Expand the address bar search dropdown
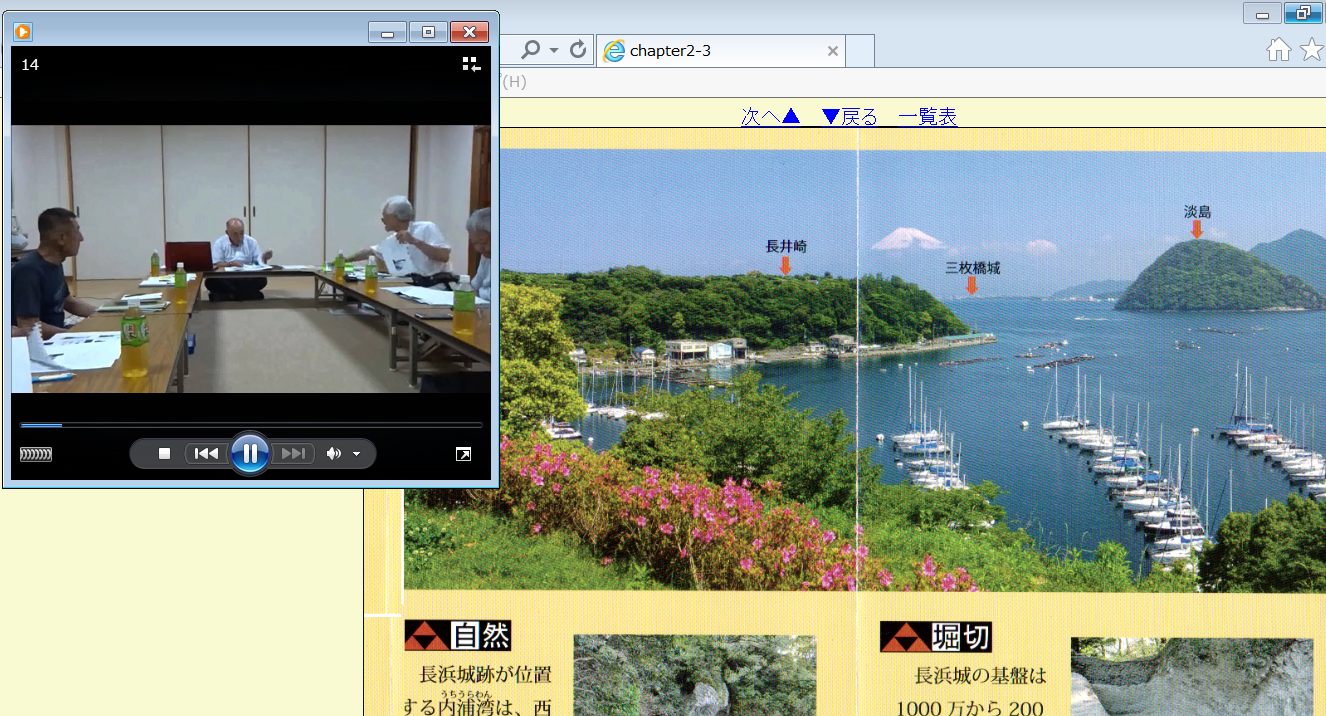 555,51
